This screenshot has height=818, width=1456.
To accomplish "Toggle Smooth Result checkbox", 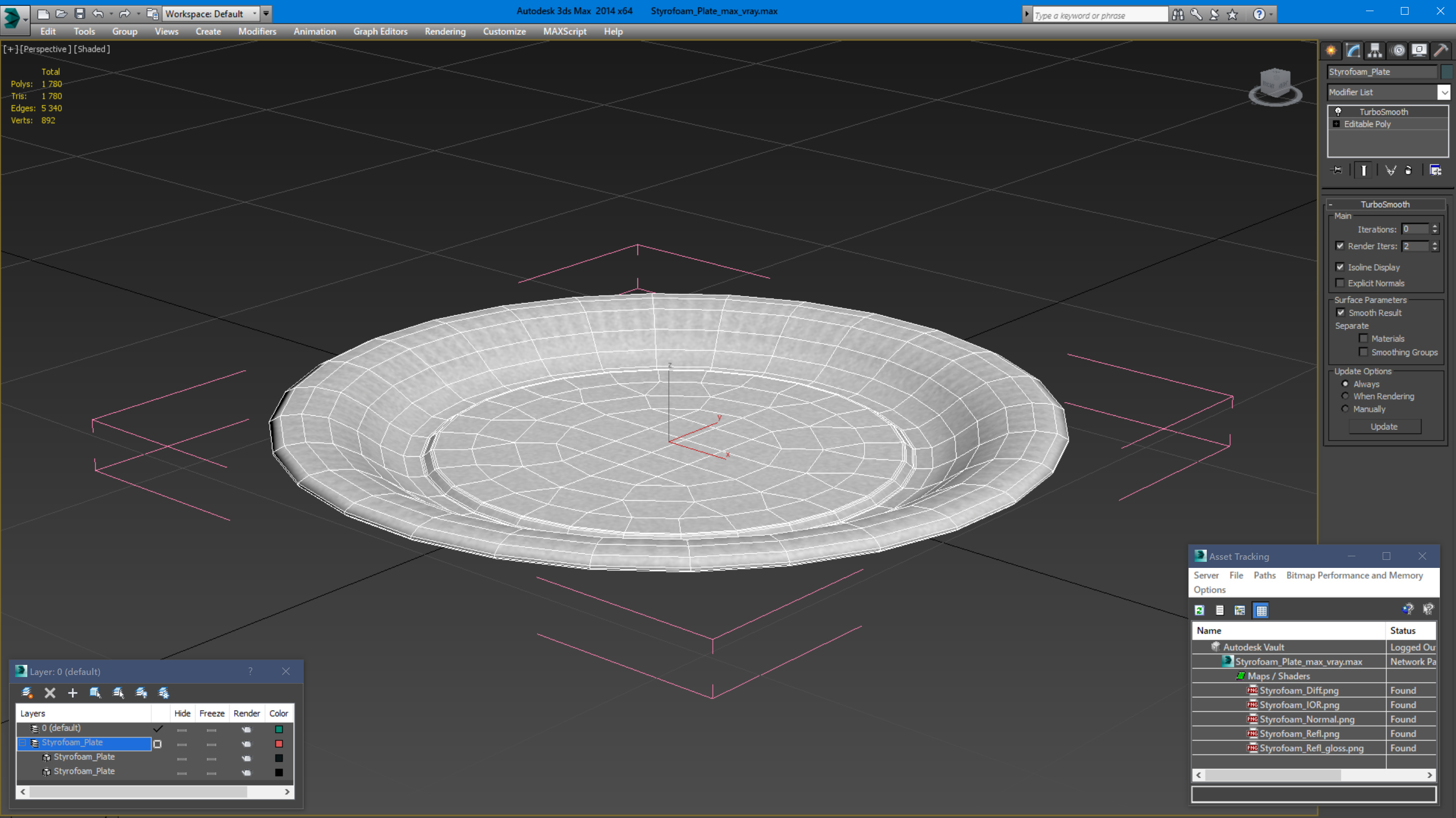I will (x=1340, y=312).
